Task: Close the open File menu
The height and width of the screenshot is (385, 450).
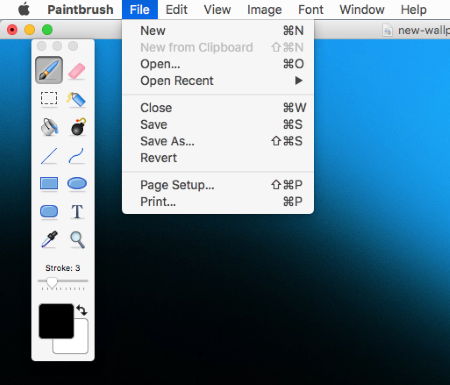Action: (140, 9)
